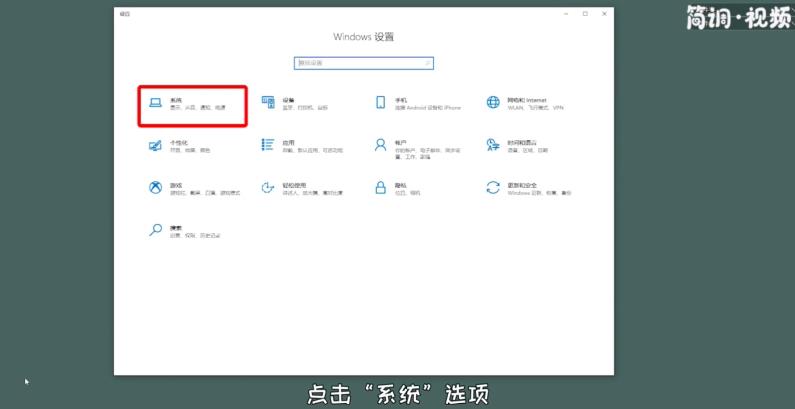Viewport: 795px width, 409px height.
Task: Open the 轻松使用 (Ease of Access) icon
Action: coord(268,188)
